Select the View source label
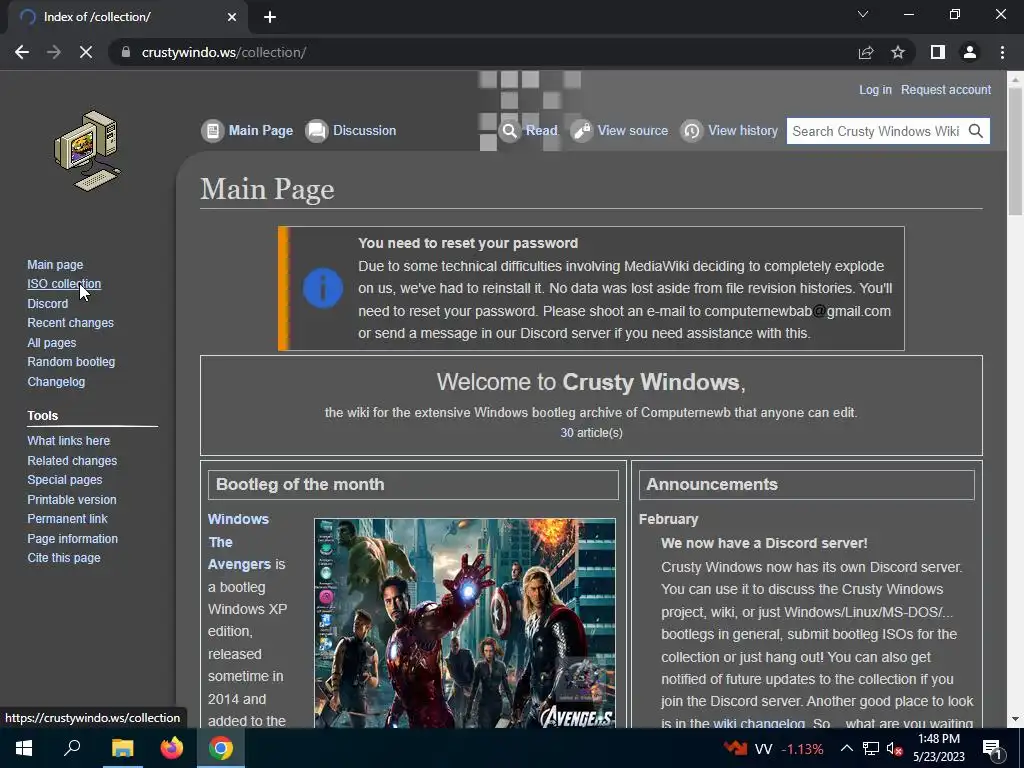Viewport: 1024px width, 768px height. point(633,131)
